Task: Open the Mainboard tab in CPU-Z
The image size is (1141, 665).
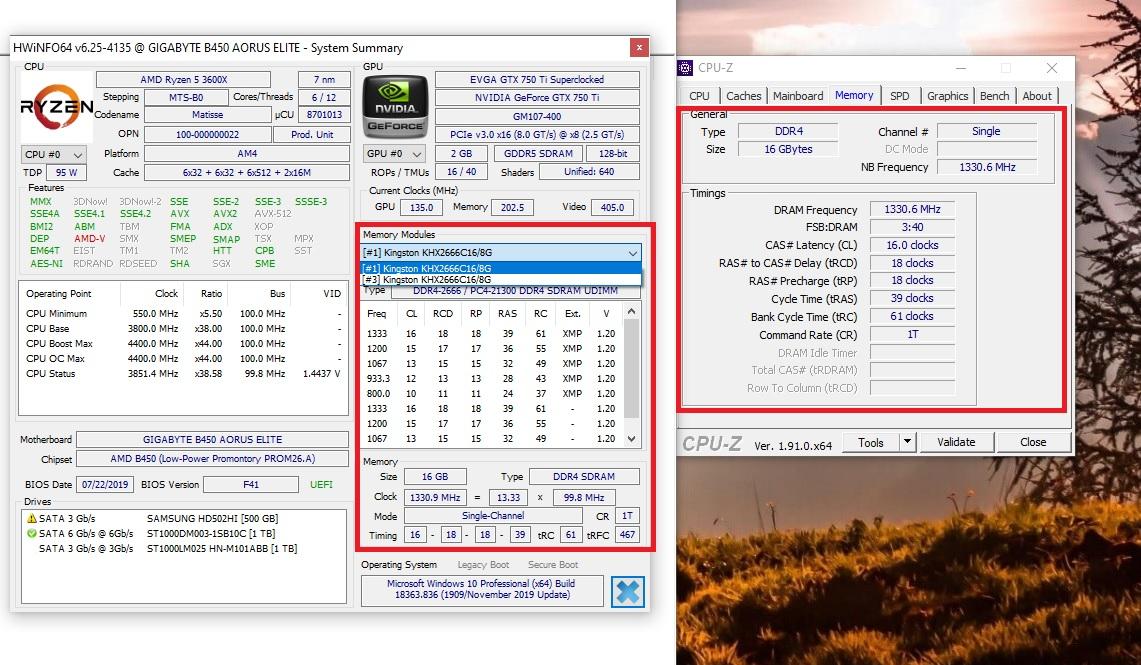Action: tap(798, 96)
